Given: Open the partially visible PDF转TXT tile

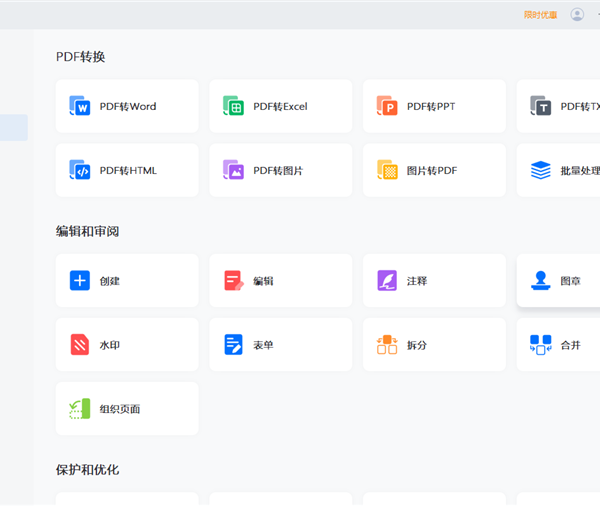Looking at the screenshot, I should tap(564, 107).
